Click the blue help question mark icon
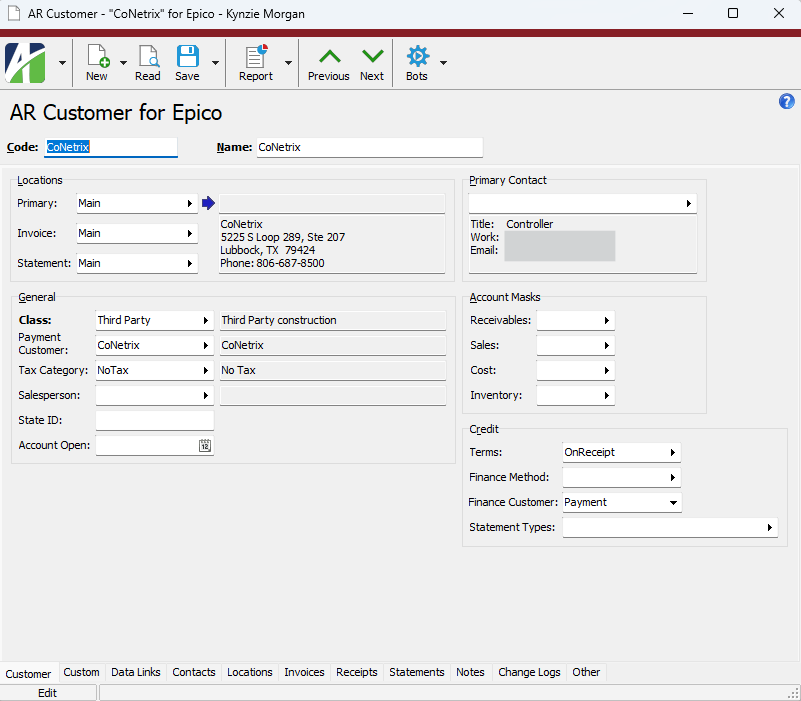801x701 pixels. click(787, 102)
